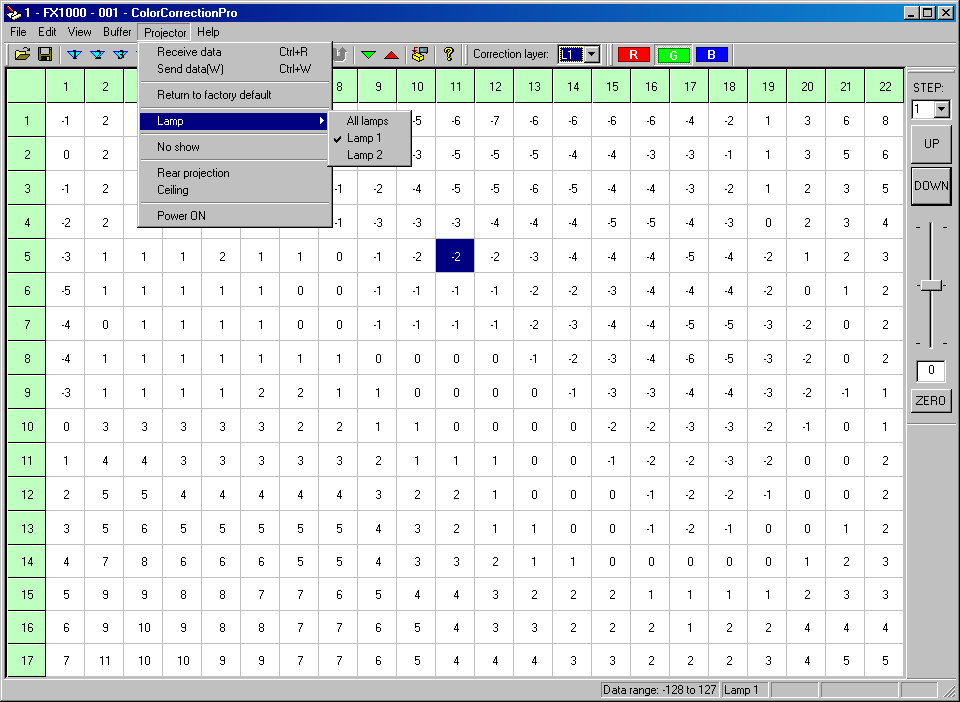This screenshot has height=702, width=960.
Task: Open the Buffer menu
Action: [x=117, y=32]
